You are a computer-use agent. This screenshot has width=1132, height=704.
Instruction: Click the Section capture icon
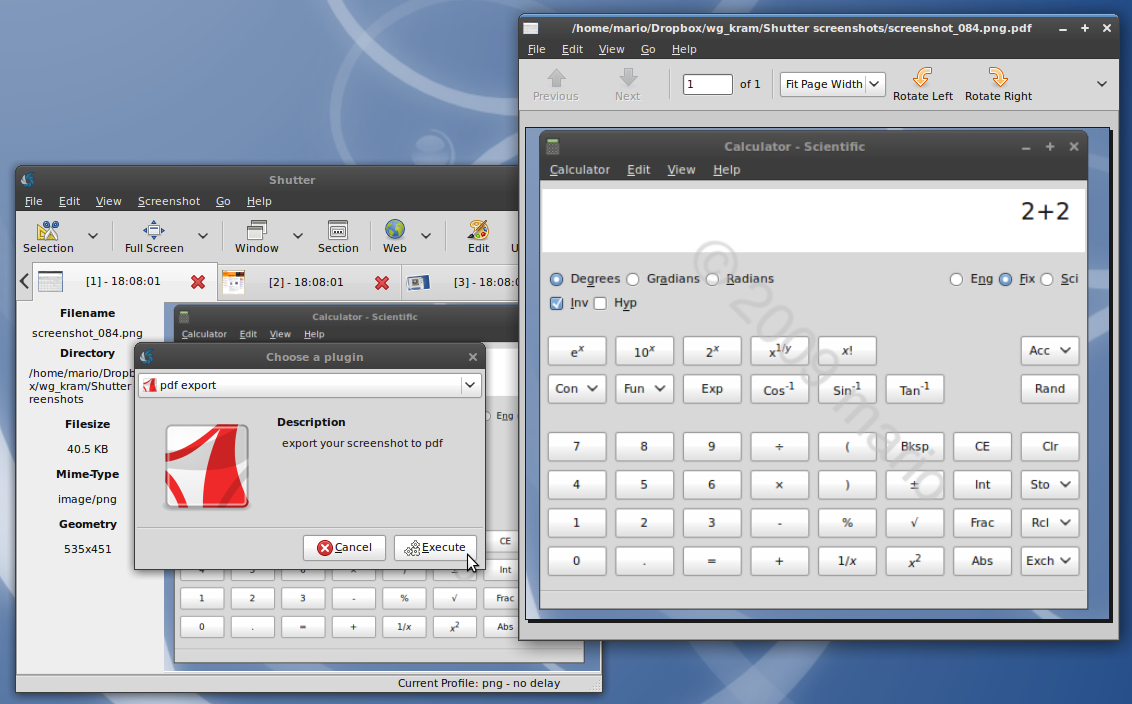(x=338, y=230)
